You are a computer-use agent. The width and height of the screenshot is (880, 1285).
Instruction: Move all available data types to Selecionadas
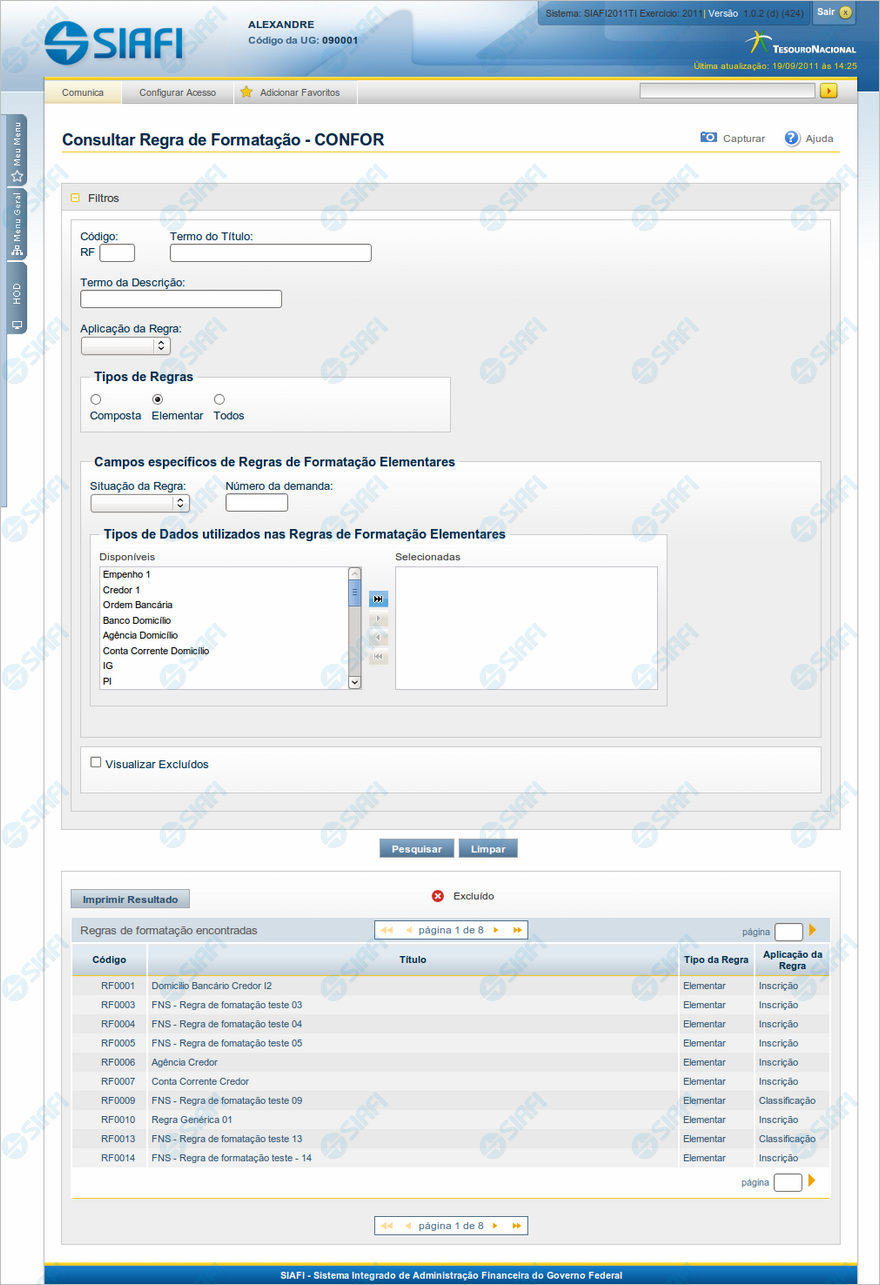tap(378, 599)
